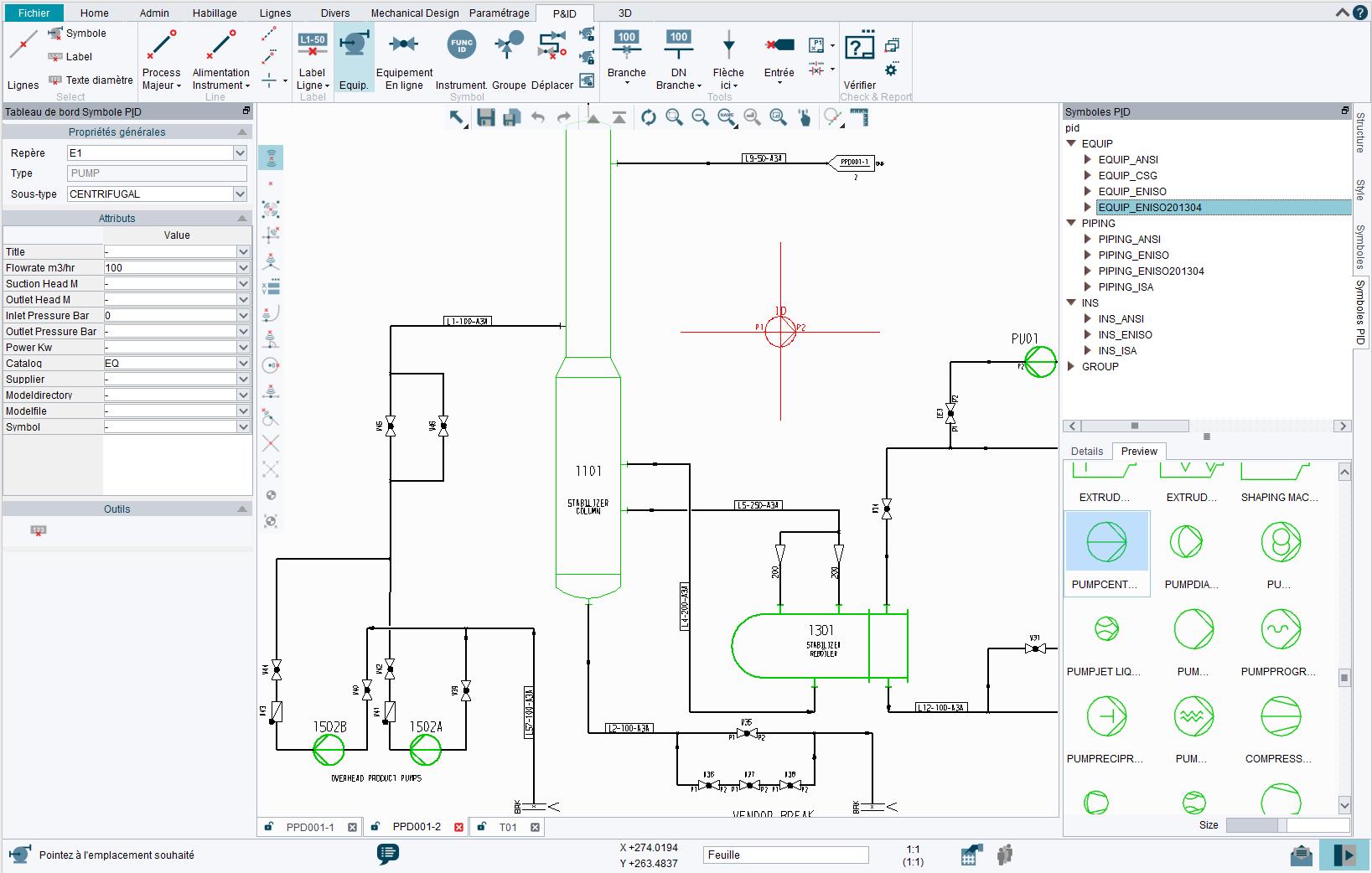
Task: Switch to the Details tab in the symbols panel
Action: coord(1086,451)
